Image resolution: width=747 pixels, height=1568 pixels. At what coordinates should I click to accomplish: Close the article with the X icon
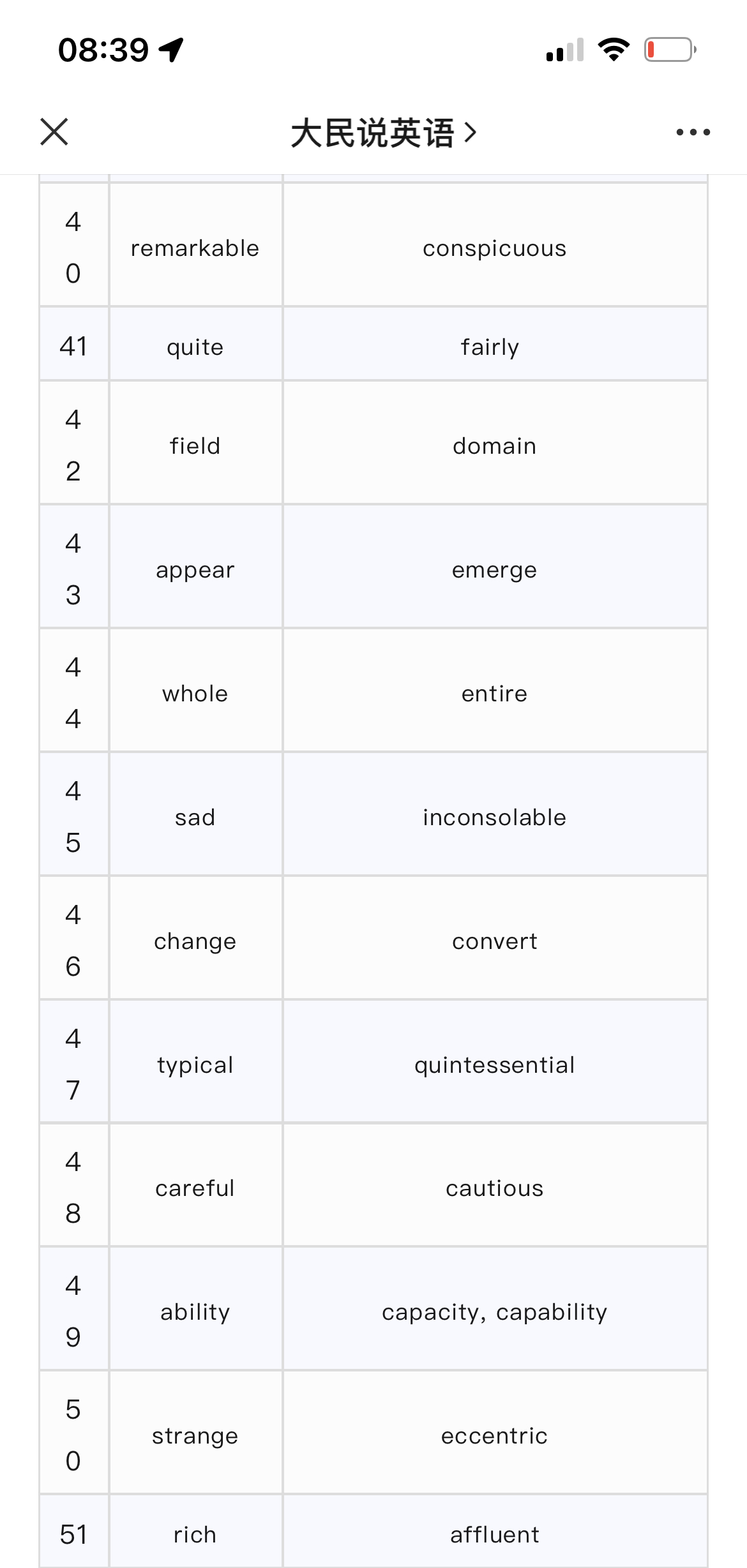pos(54,132)
